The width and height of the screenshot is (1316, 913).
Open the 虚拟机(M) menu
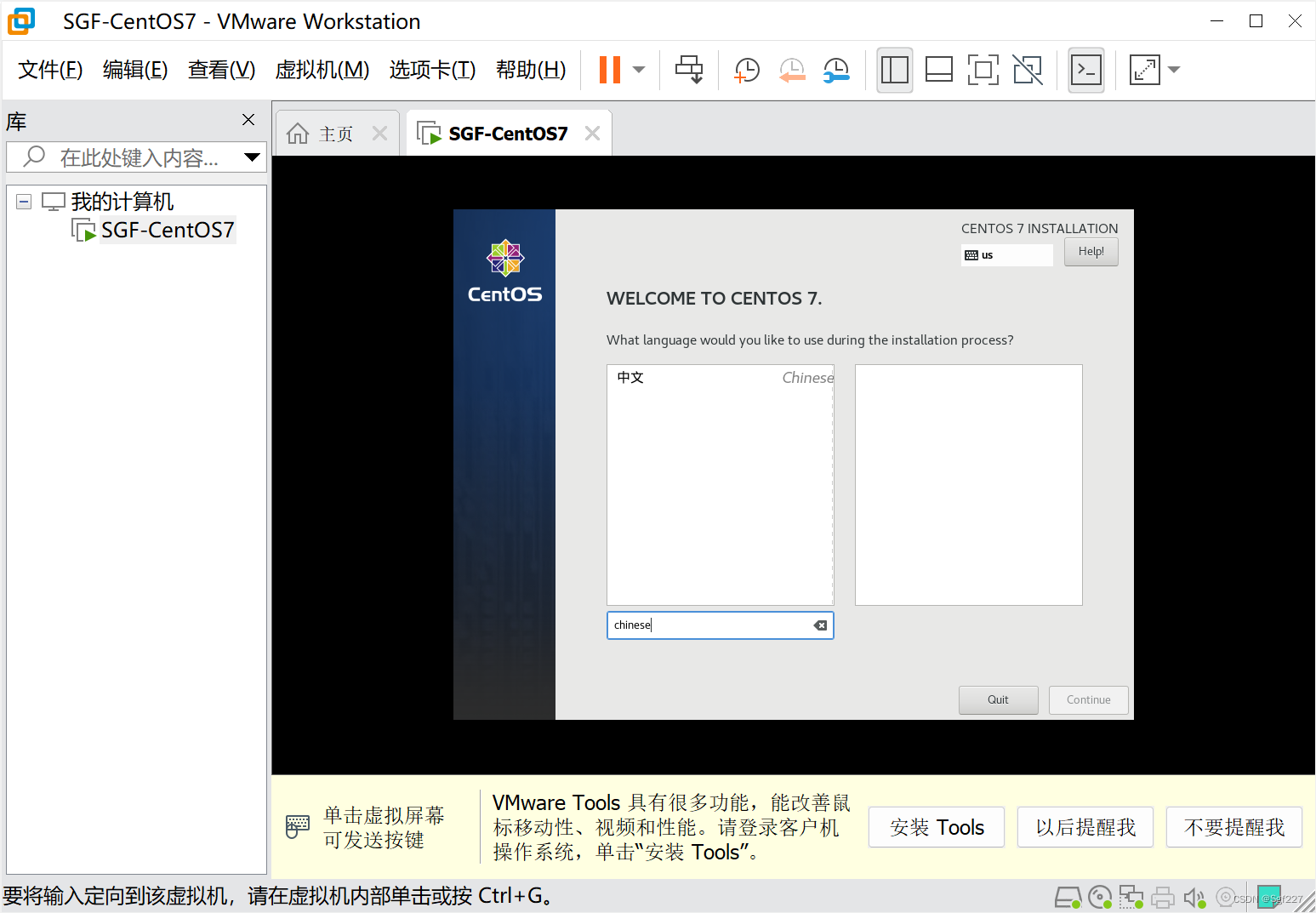(x=322, y=70)
